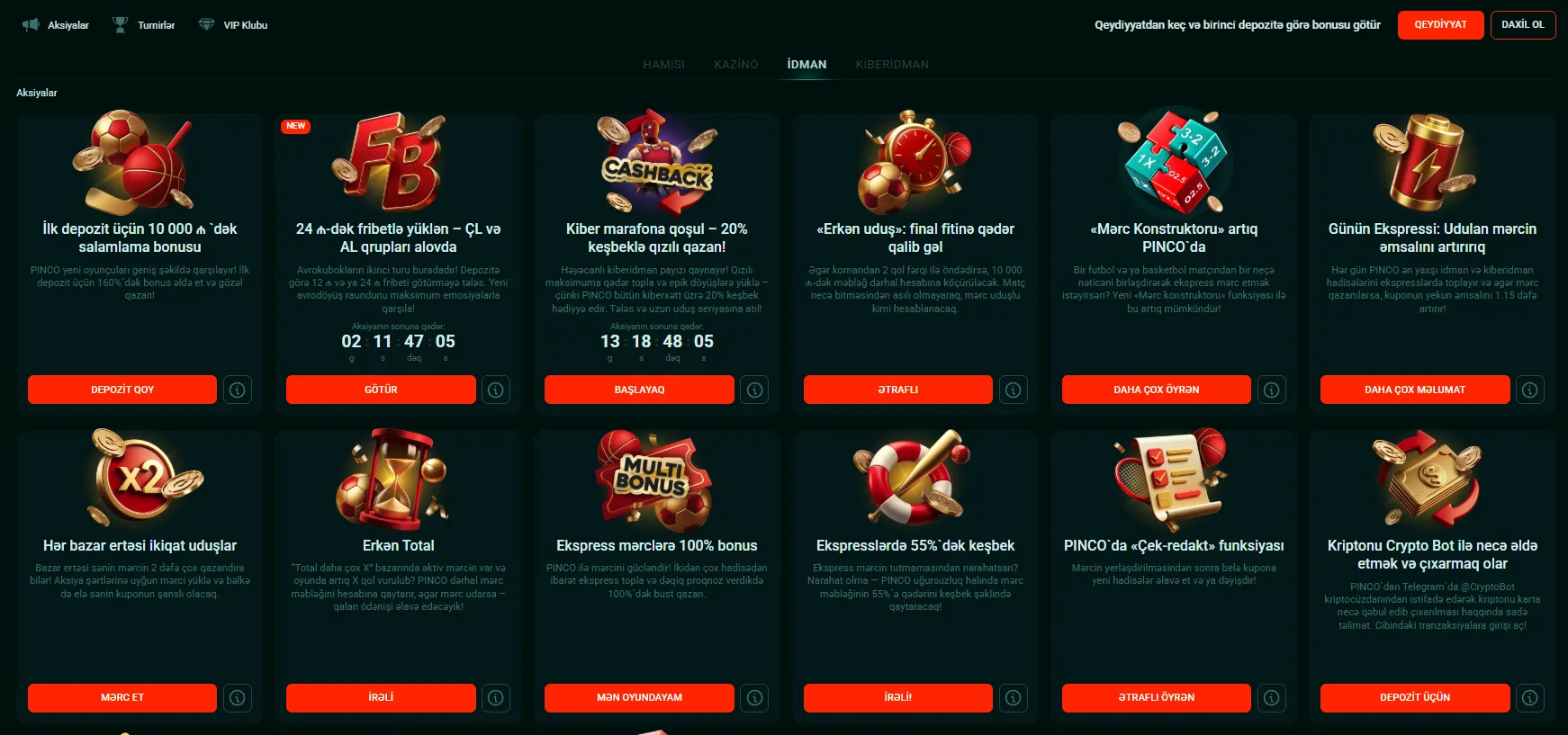Show info for the Multi Bonus card
1568x735 pixels.
754,697
